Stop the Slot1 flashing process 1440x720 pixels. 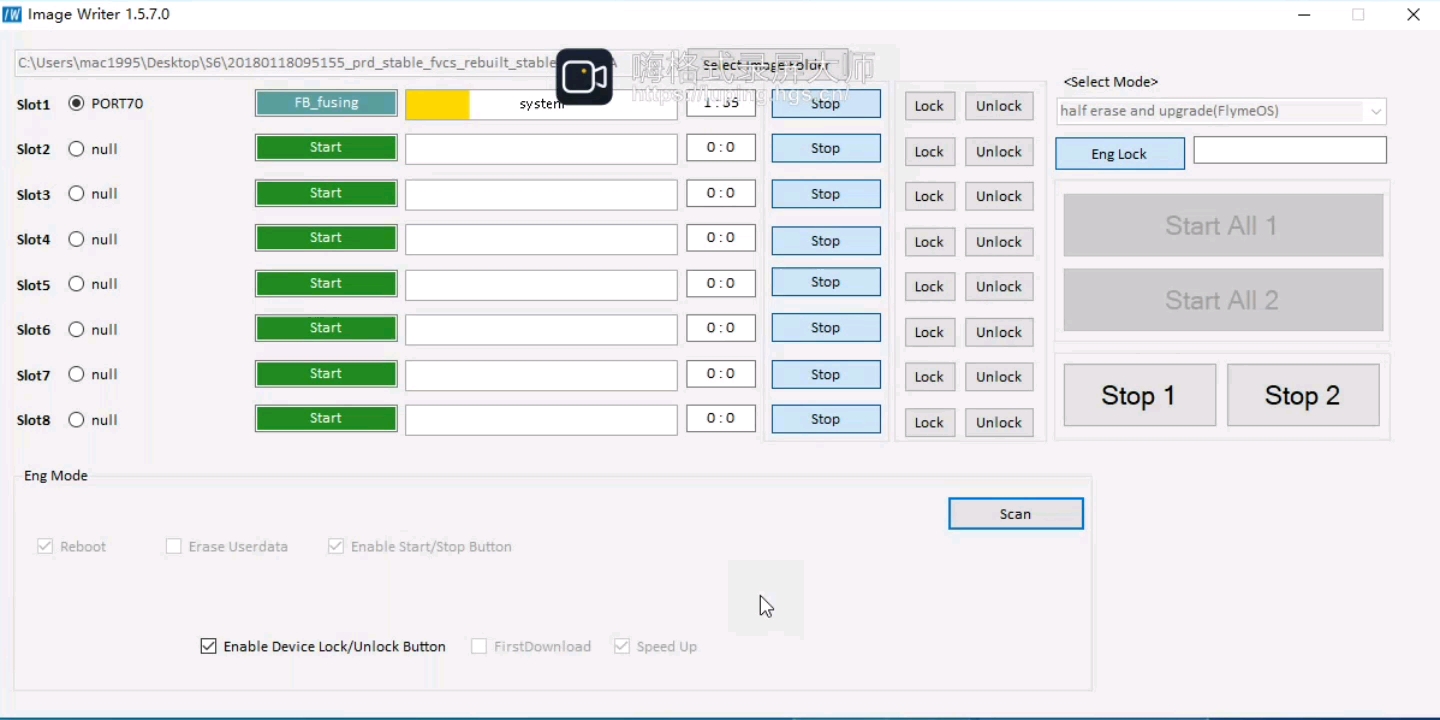point(826,104)
